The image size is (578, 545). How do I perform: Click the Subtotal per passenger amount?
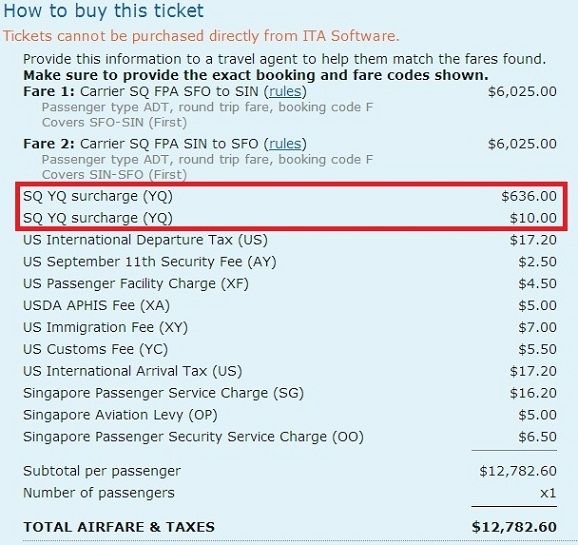[518, 471]
